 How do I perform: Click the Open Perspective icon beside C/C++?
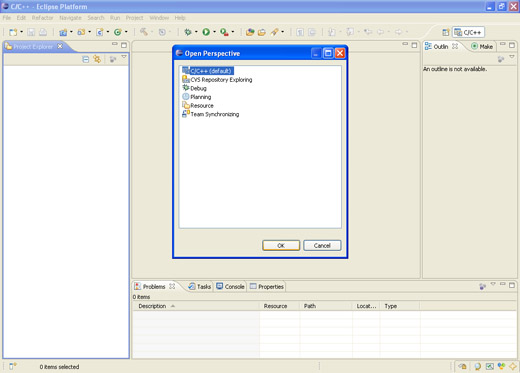tap(445, 32)
